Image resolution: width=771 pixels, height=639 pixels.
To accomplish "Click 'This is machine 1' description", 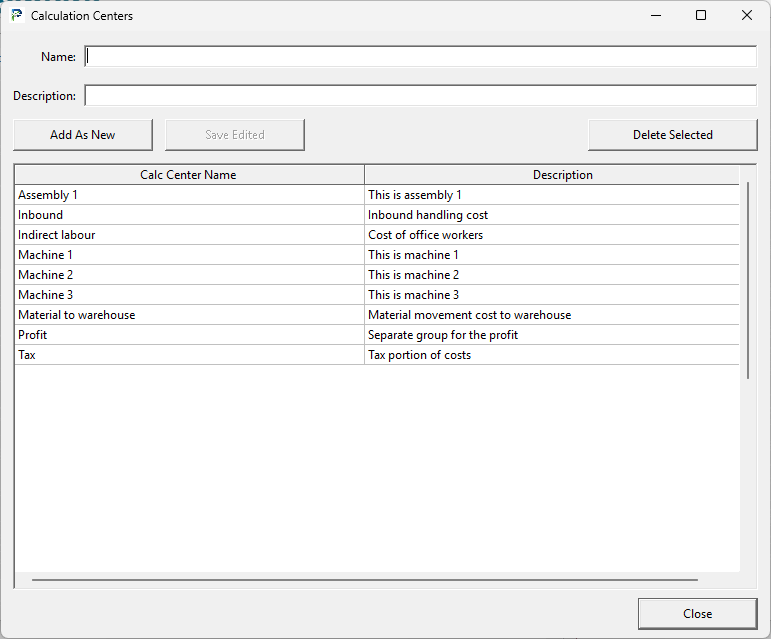I will (x=552, y=255).
